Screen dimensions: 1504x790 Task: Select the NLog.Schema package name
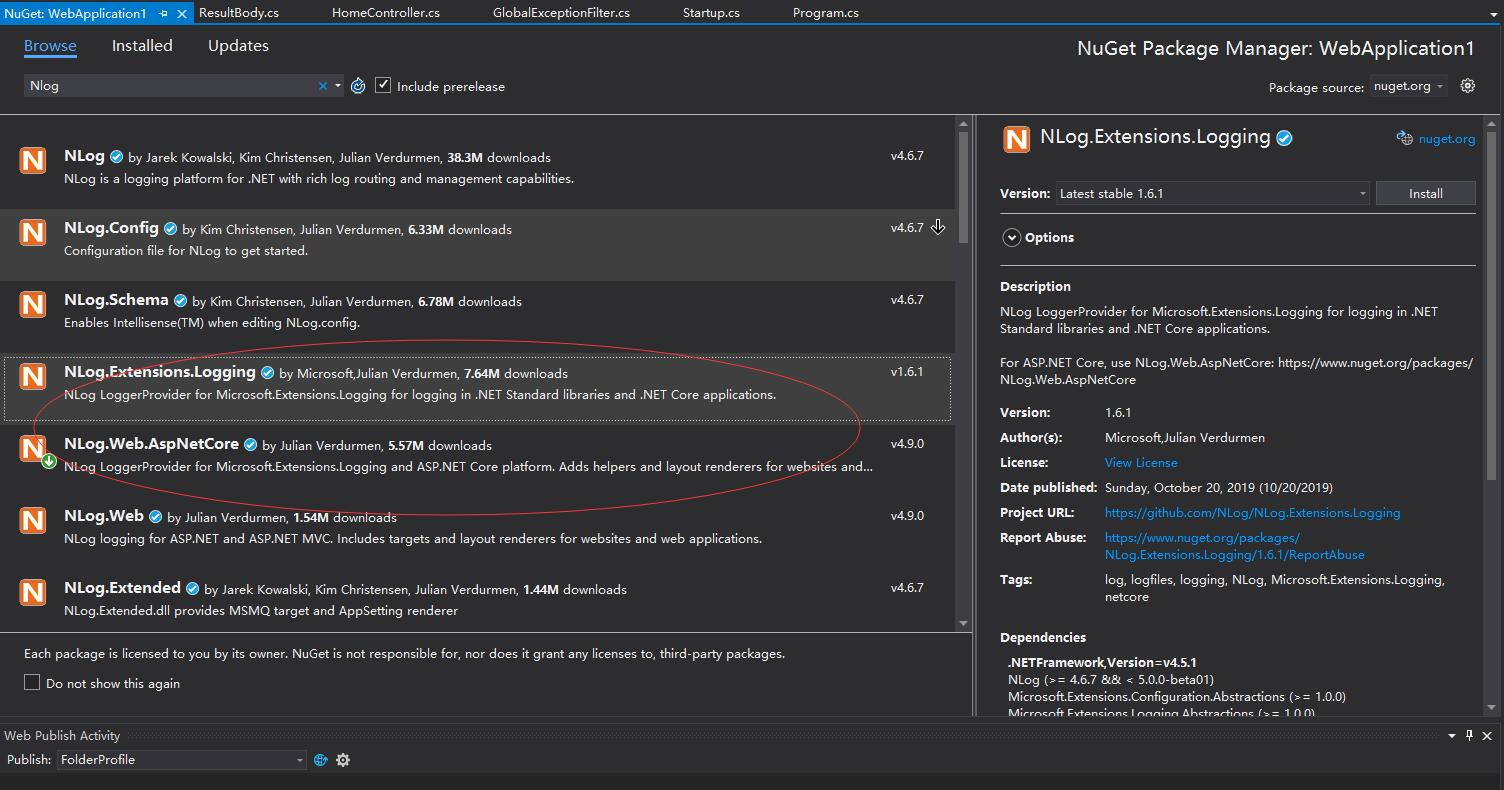click(116, 300)
